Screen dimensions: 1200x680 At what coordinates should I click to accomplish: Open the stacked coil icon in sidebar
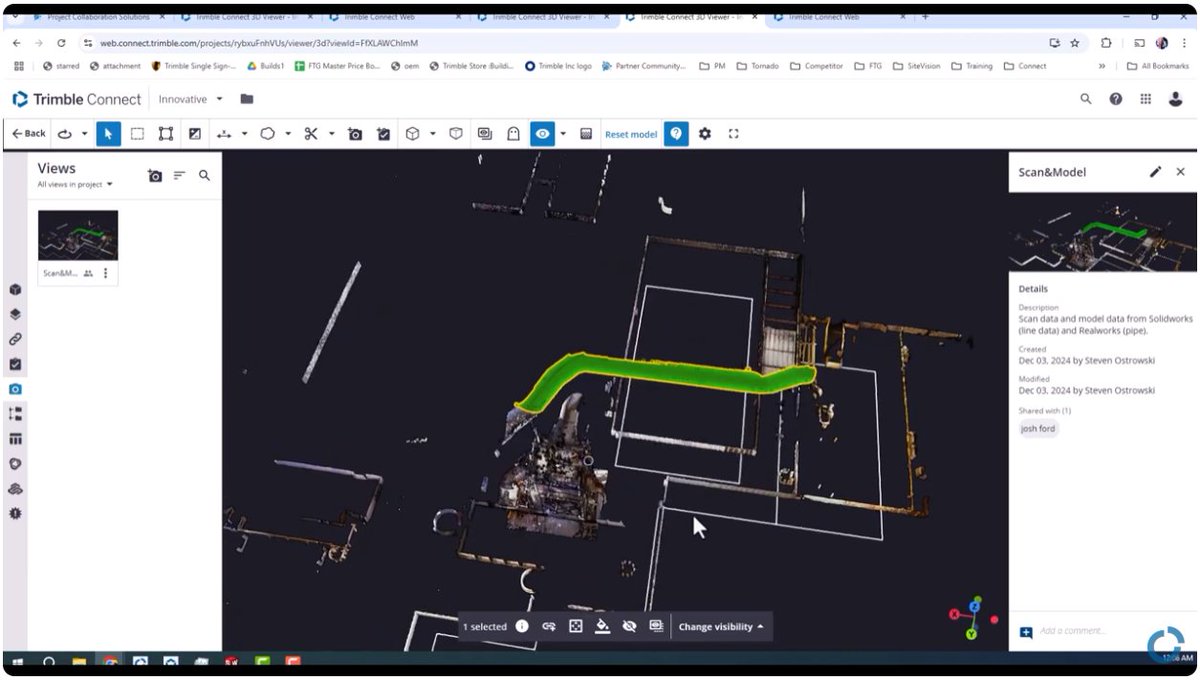[15, 489]
